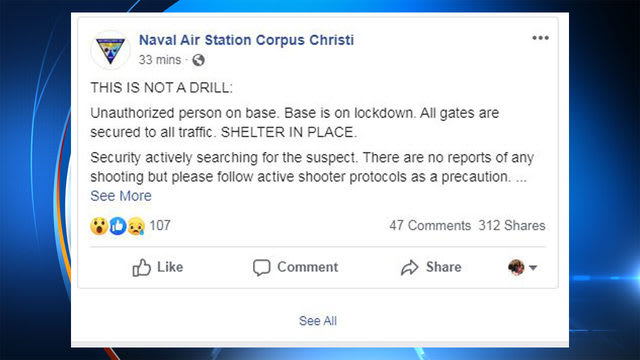Screen dimensions: 640x360
Task: Click the small user avatar beside Share
Action: tap(516, 267)
